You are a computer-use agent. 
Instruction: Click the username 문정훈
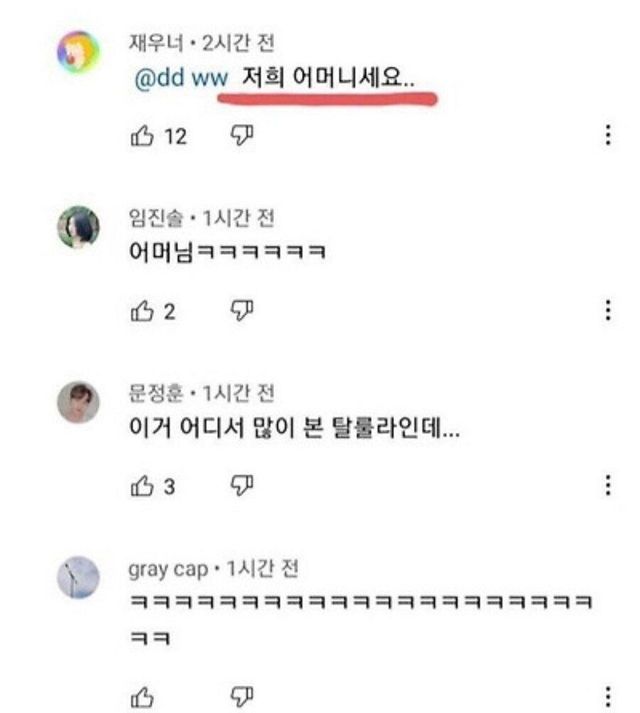[x=154, y=394]
